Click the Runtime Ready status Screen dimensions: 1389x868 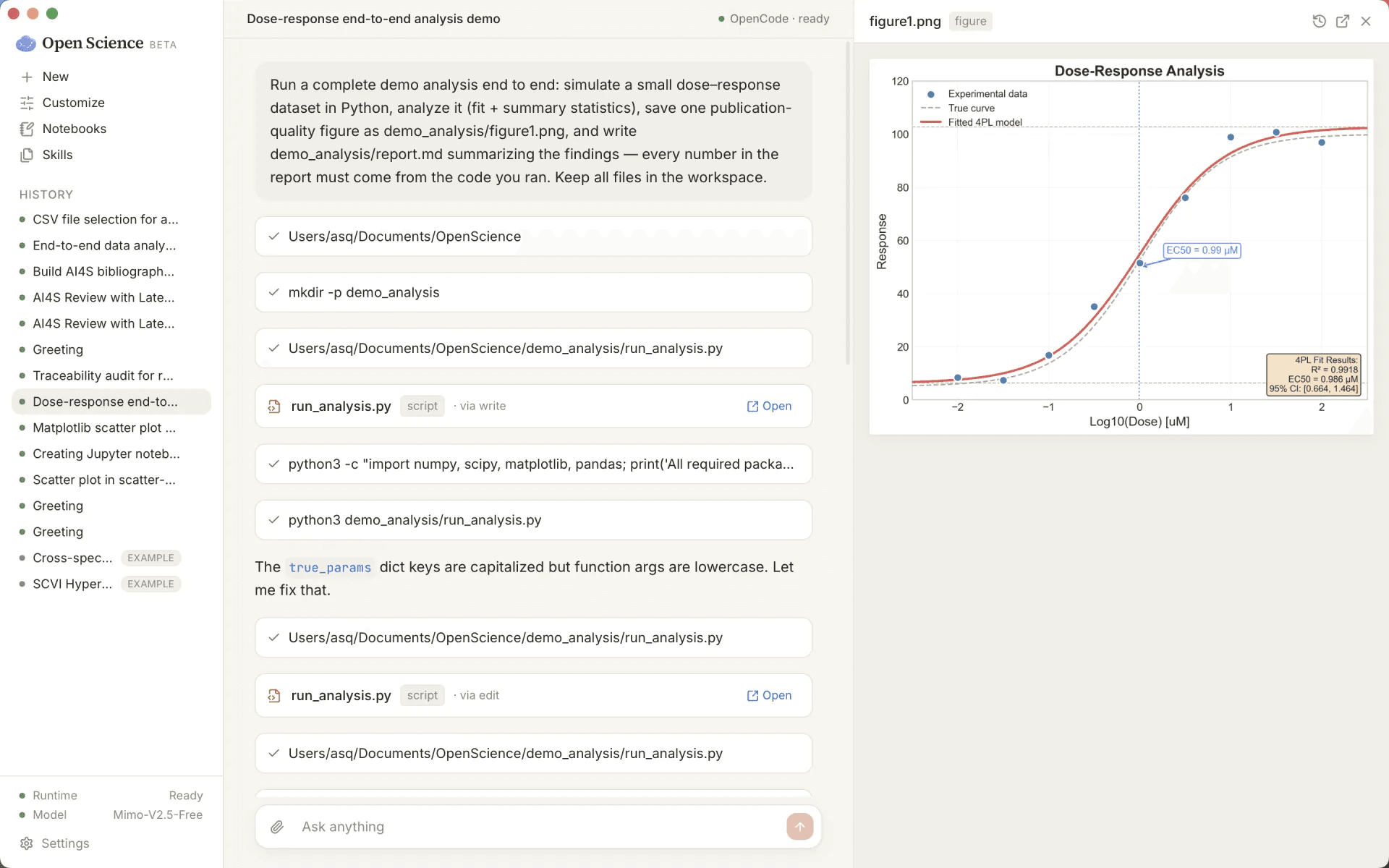tap(111, 796)
